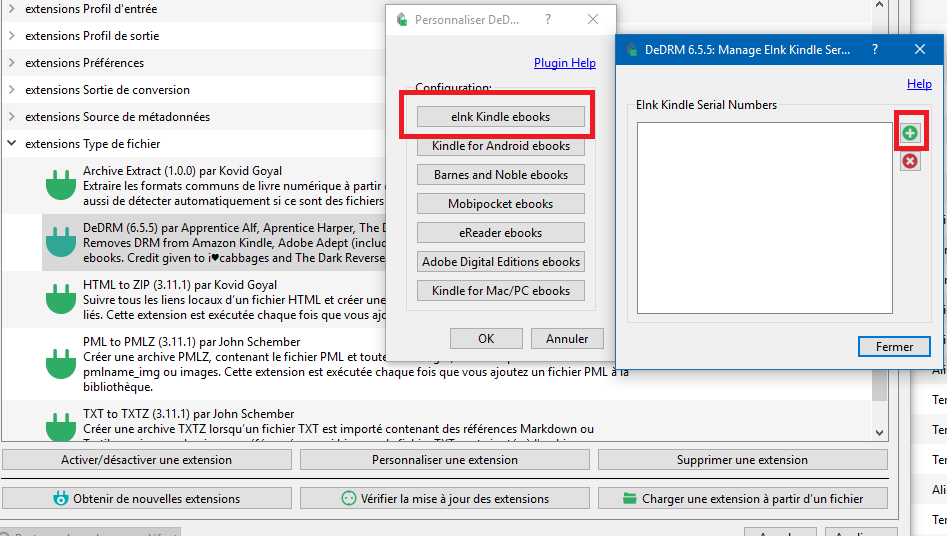Open Mobipocket ebooks settings
The height and width of the screenshot is (536, 947).
pos(501,204)
